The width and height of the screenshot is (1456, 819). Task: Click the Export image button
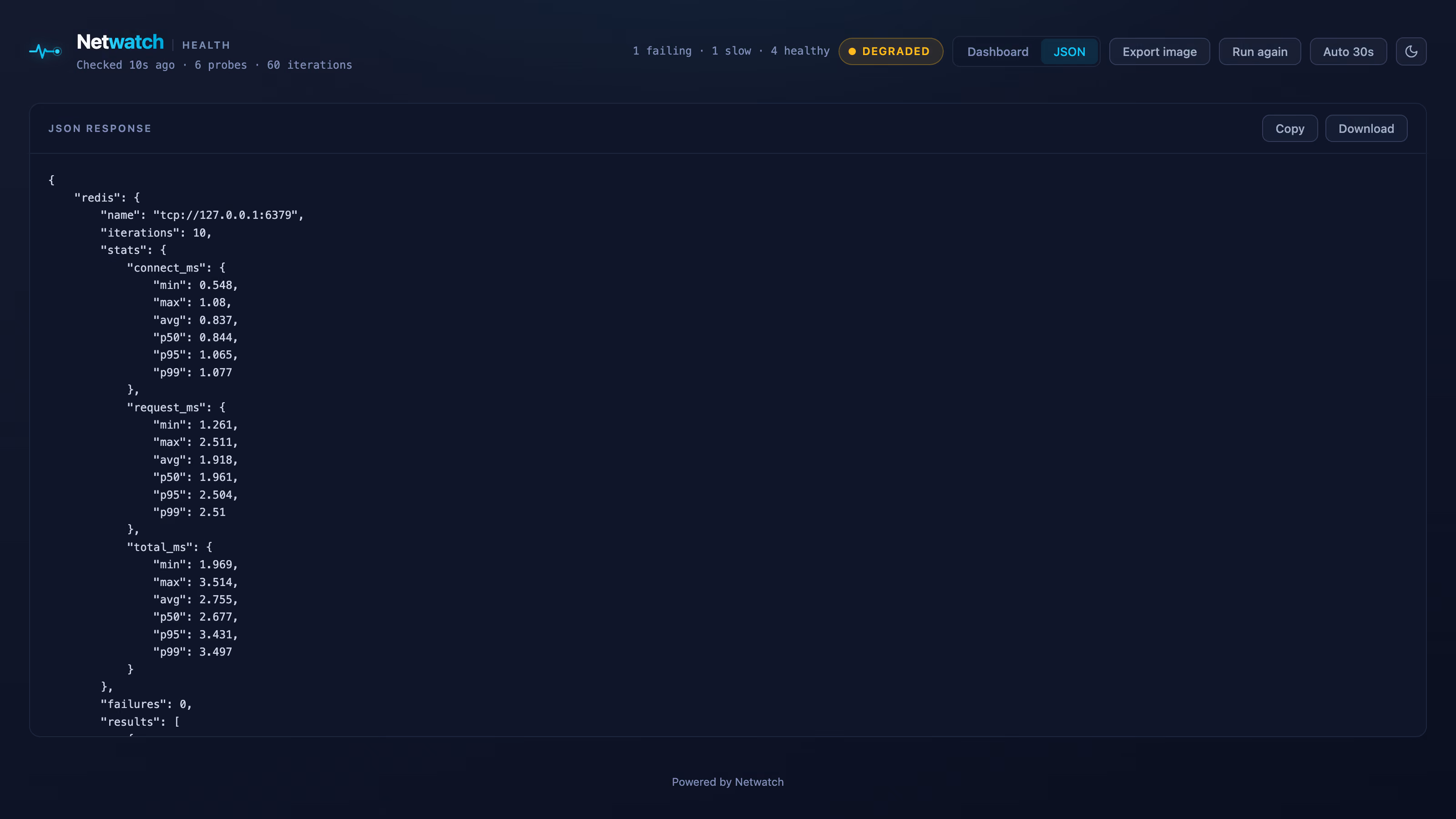pos(1159,51)
